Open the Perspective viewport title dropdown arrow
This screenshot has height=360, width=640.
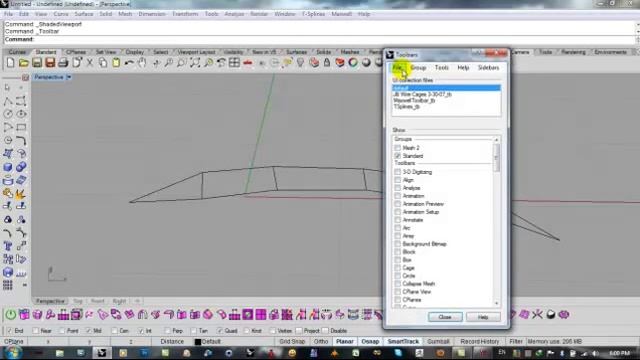[x=69, y=77]
